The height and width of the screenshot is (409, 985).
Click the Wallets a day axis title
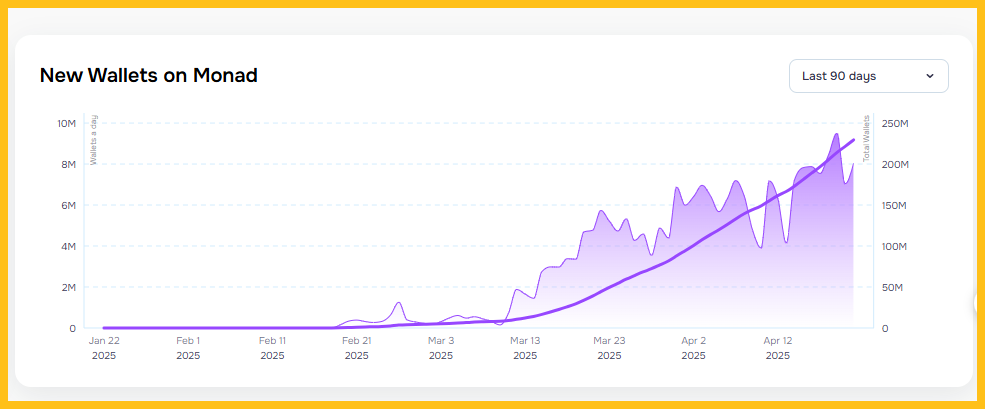point(94,140)
